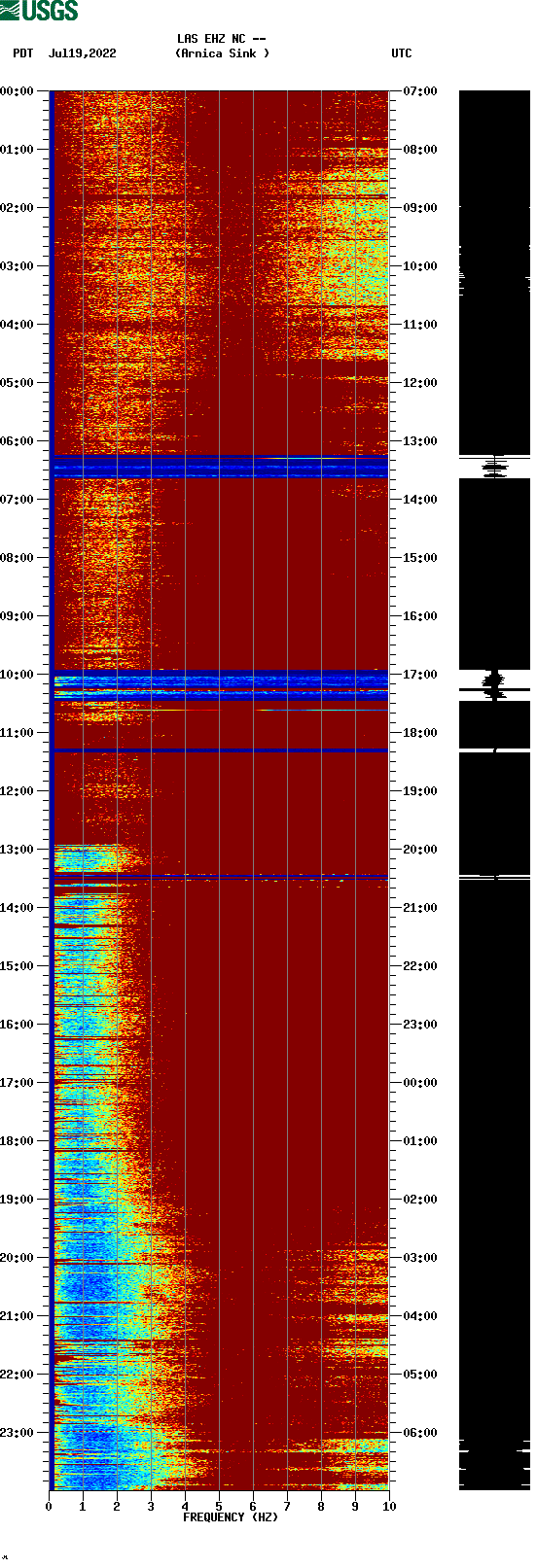
Task: Click the blue line near 13:30 PDT
Action: tap(221, 878)
